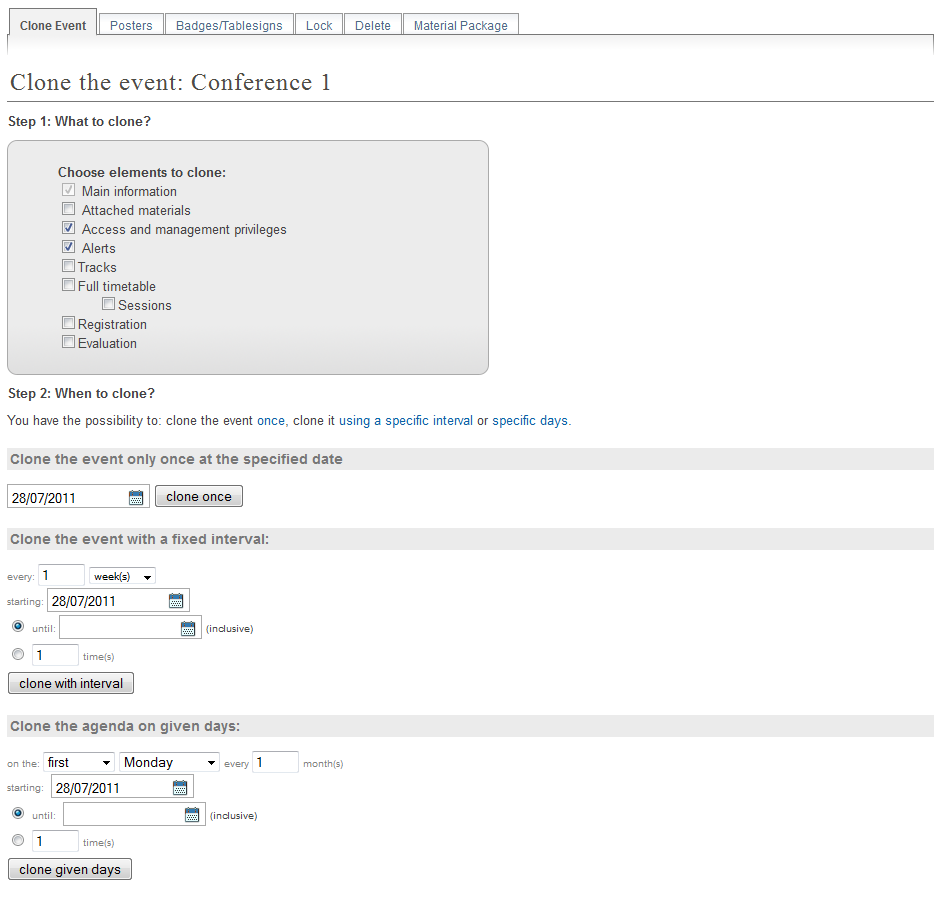This screenshot has height=898, width=942.
Task: Open calendar for fixed interval until date
Action: click(x=188, y=628)
